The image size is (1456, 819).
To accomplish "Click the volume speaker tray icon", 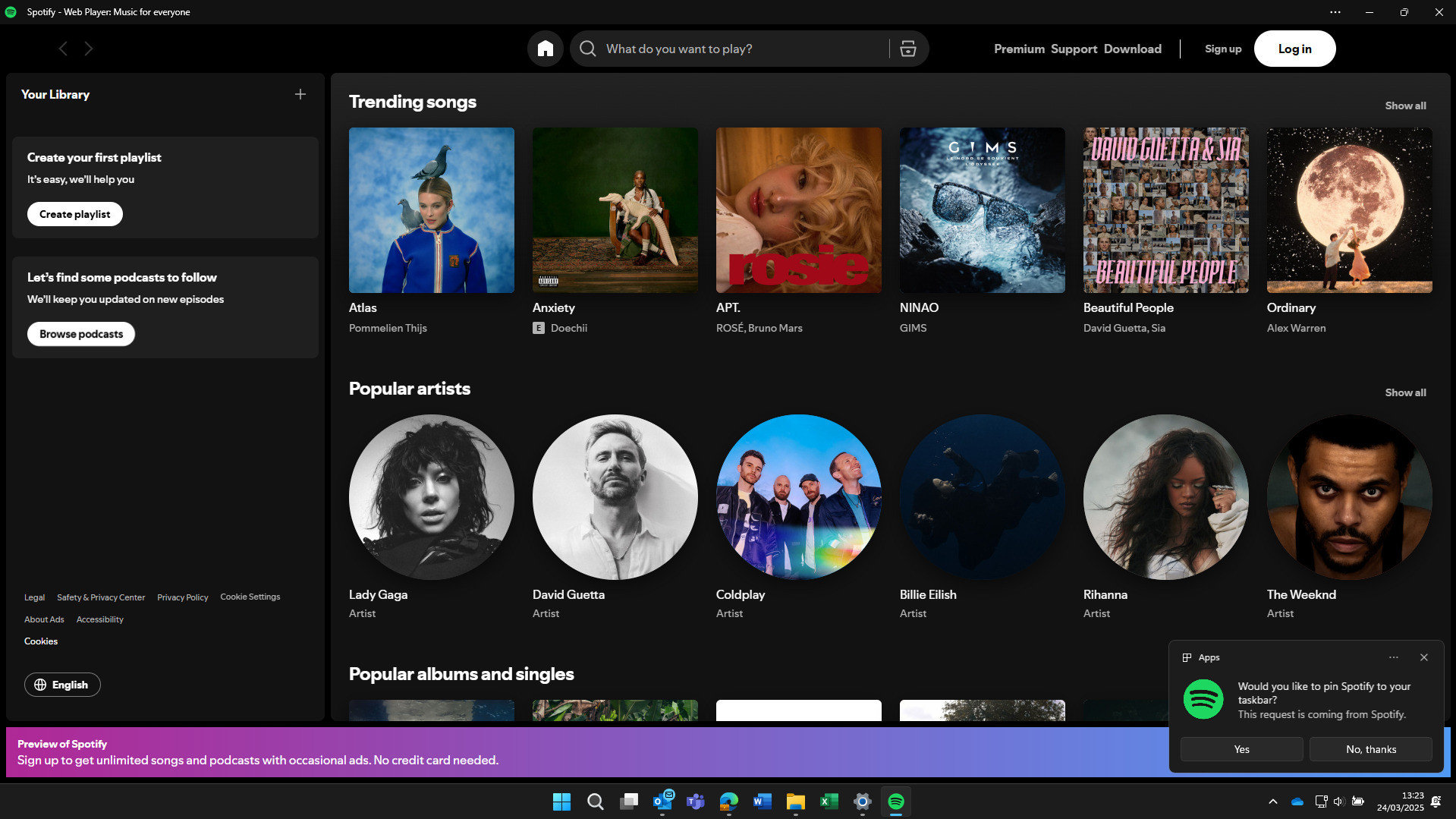I will pos(1338,802).
